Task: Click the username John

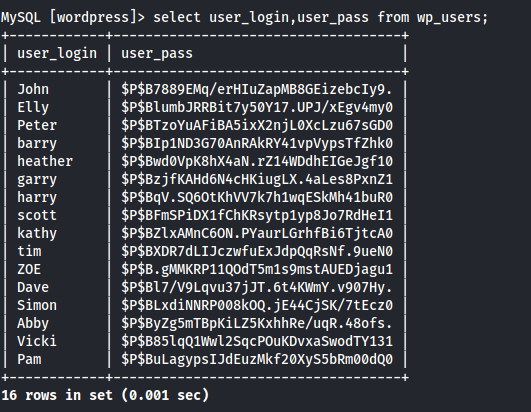Action: pyautogui.click(x=33, y=89)
